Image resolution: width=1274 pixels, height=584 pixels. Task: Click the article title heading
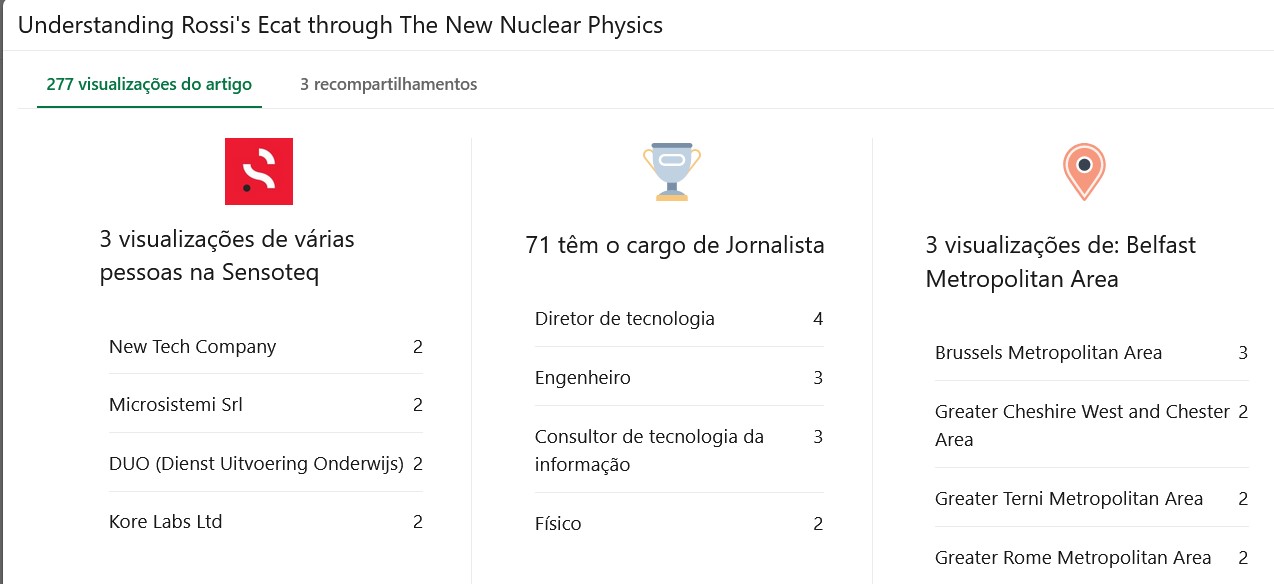tap(340, 25)
